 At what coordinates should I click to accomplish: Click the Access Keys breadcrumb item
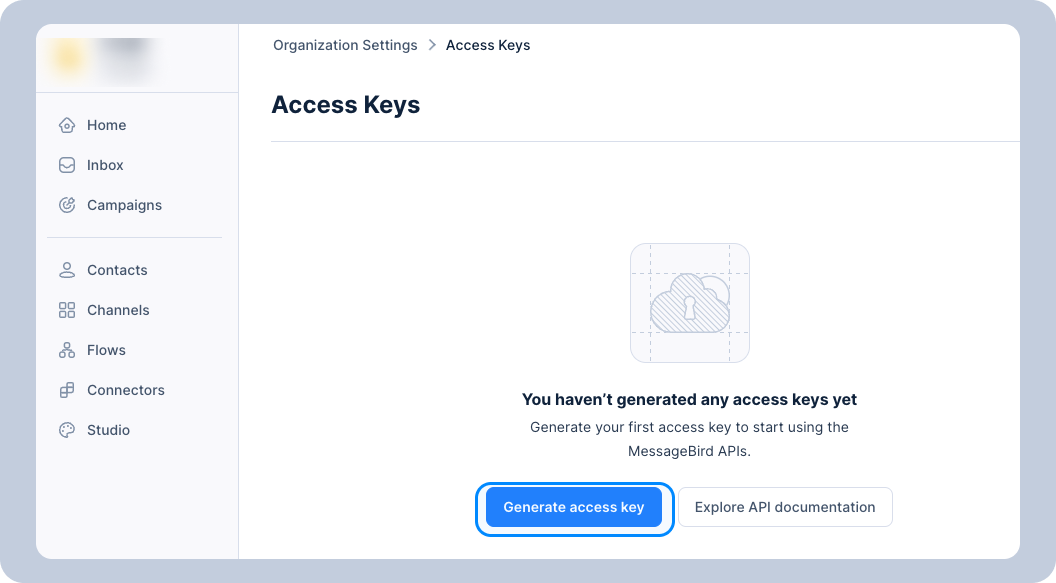click(488, 45)
